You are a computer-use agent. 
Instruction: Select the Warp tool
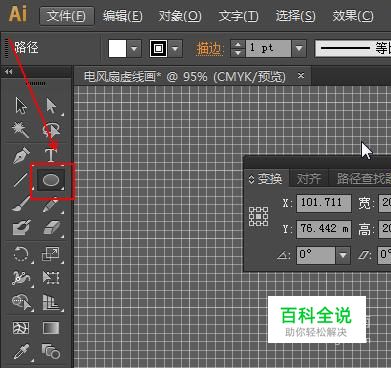click(21, 278)
